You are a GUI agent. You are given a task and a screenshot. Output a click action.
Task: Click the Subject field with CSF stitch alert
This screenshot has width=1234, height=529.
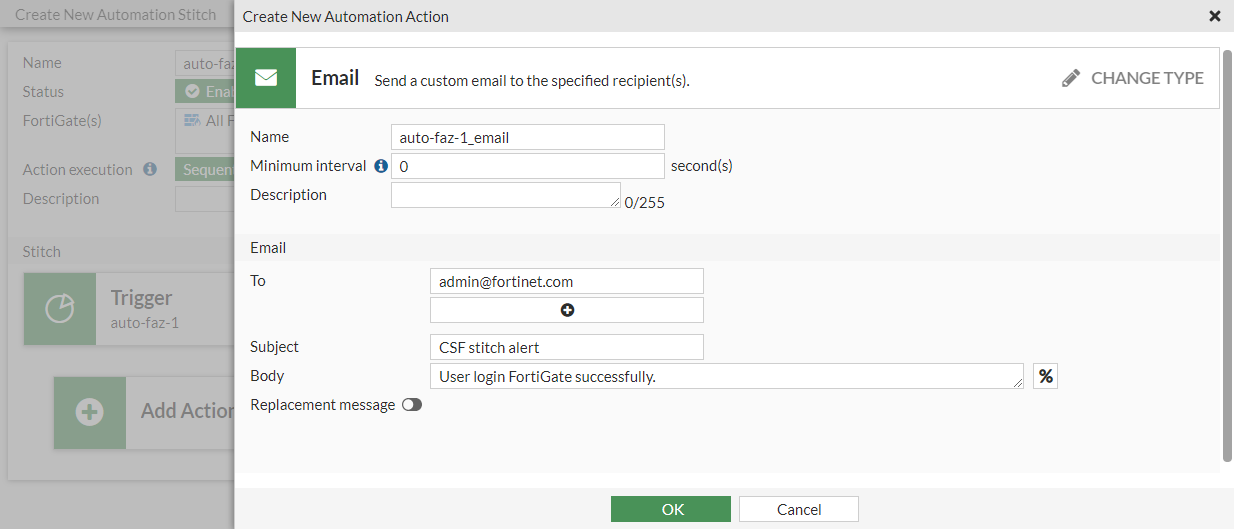pos(566,347)
